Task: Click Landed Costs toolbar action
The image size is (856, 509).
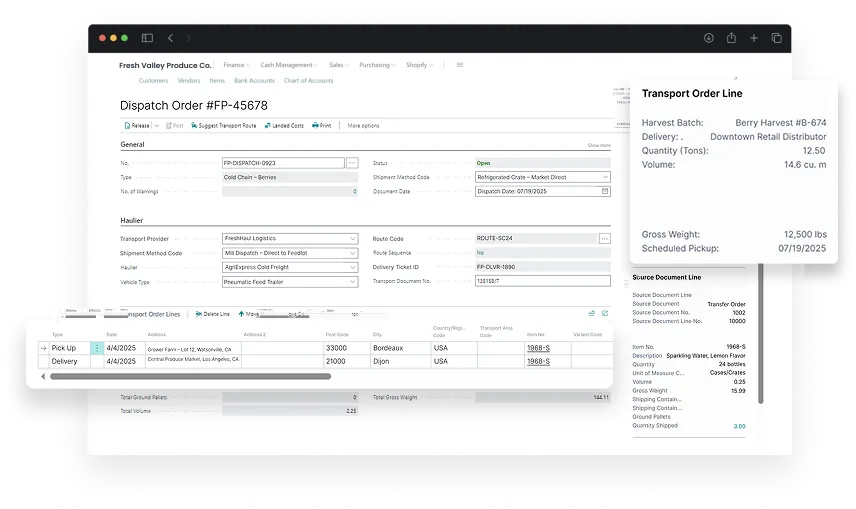Action: click(x=284, y=126)
